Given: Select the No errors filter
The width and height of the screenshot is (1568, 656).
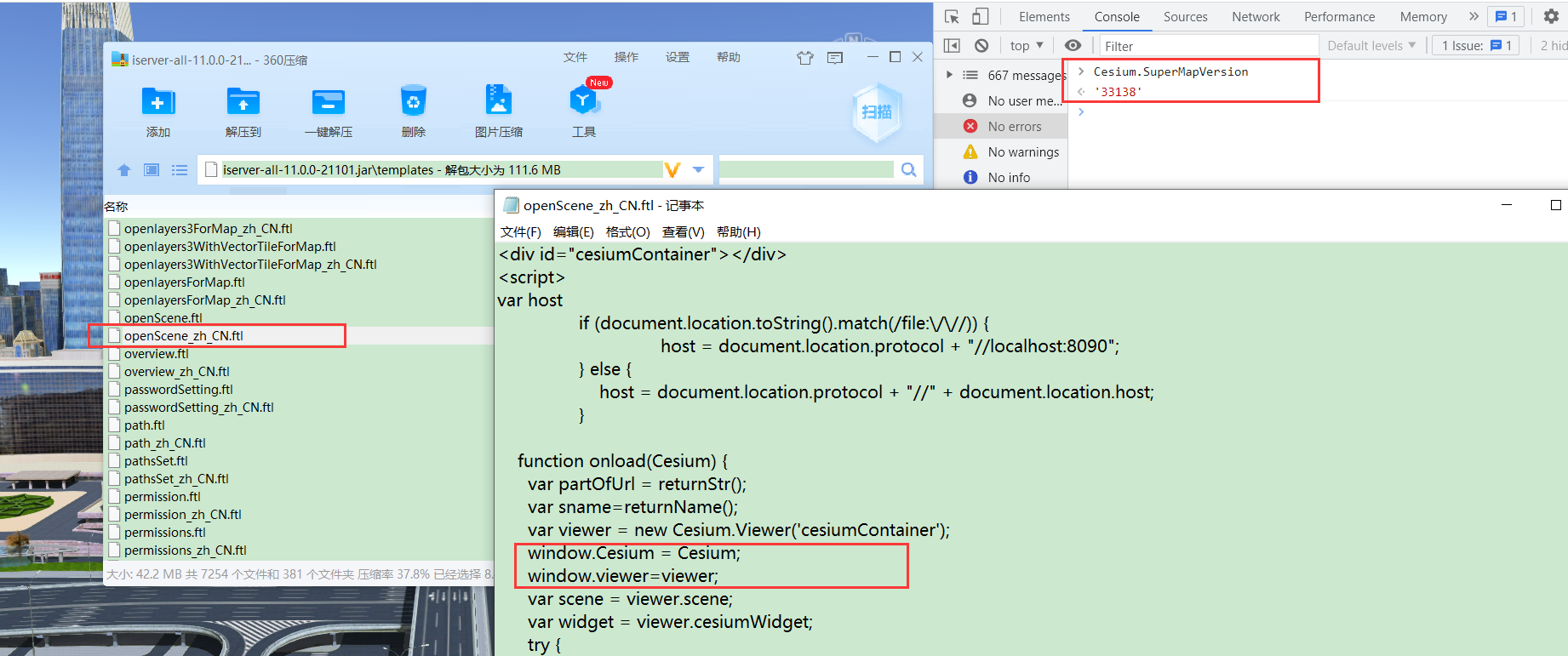Looking at the screenshot, I should tap(1014, 127).
